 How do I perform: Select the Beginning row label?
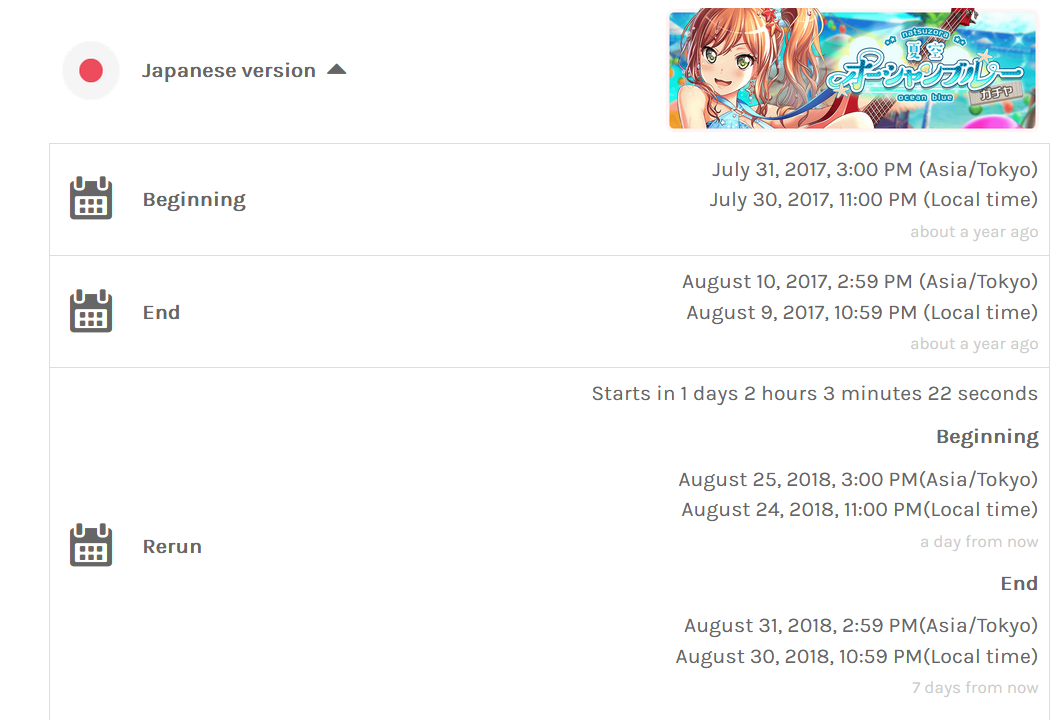coord(194,199)
